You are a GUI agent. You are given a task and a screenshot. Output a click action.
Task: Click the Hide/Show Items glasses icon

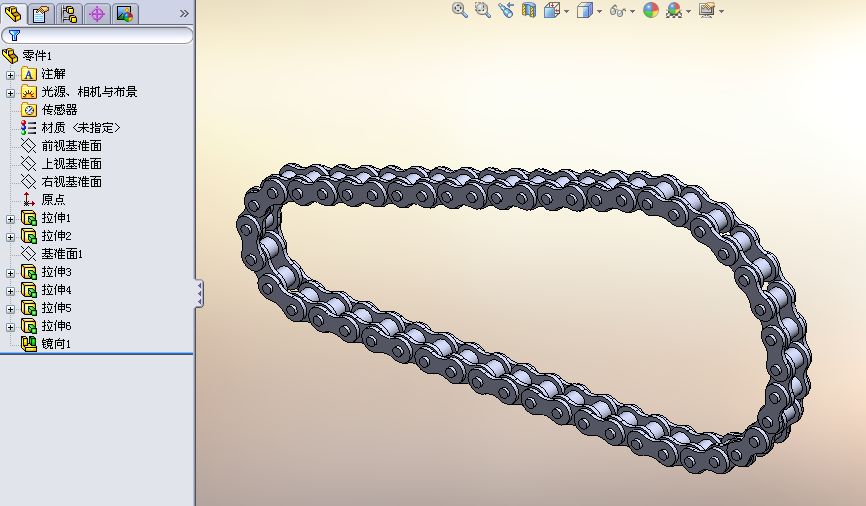[617, 10]
